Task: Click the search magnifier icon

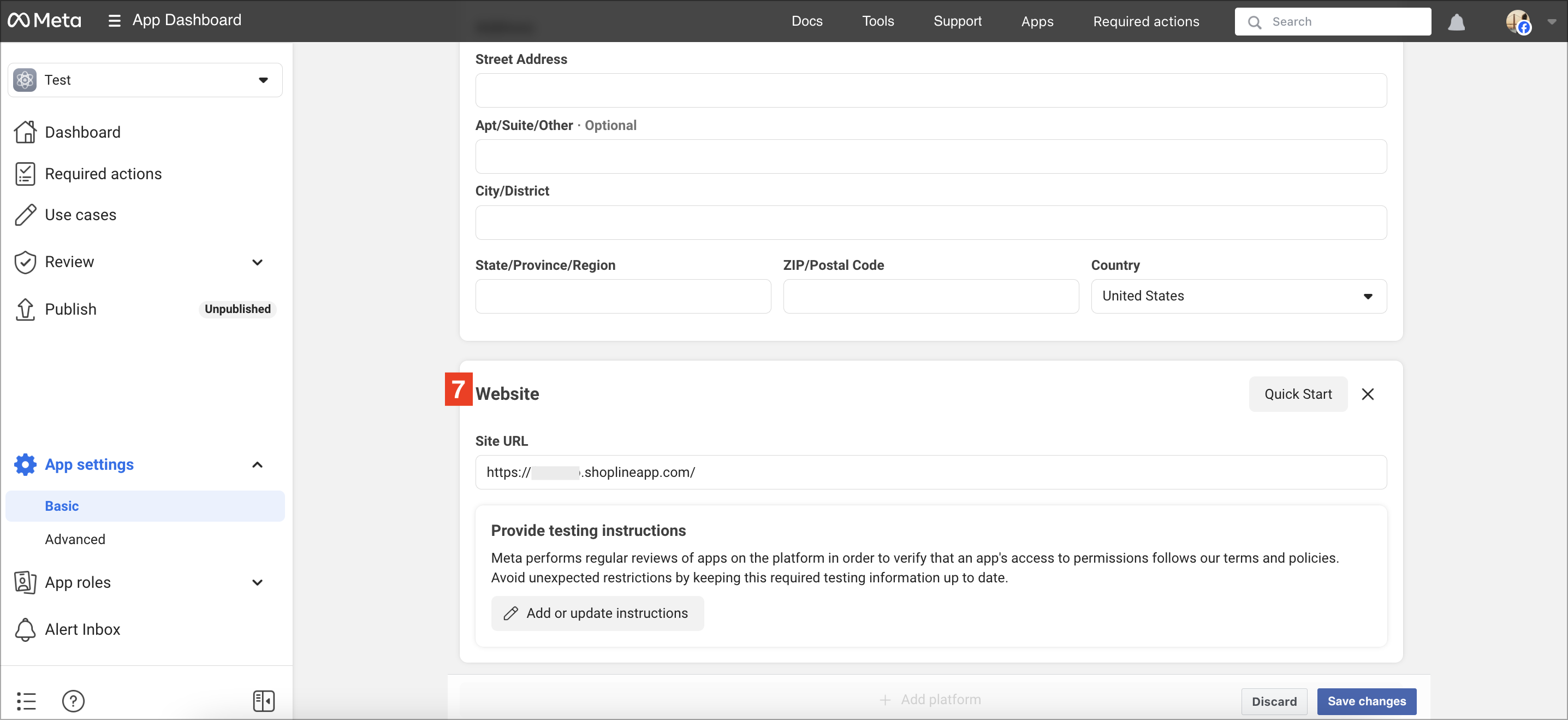Action: click(1254, 22)
